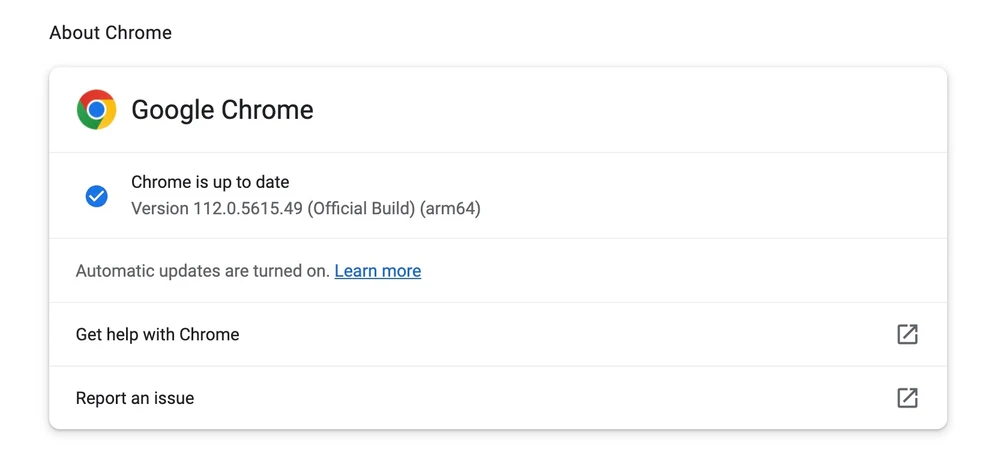
Task: Click the '(Official Build)' text
Action: pos(362,209)
